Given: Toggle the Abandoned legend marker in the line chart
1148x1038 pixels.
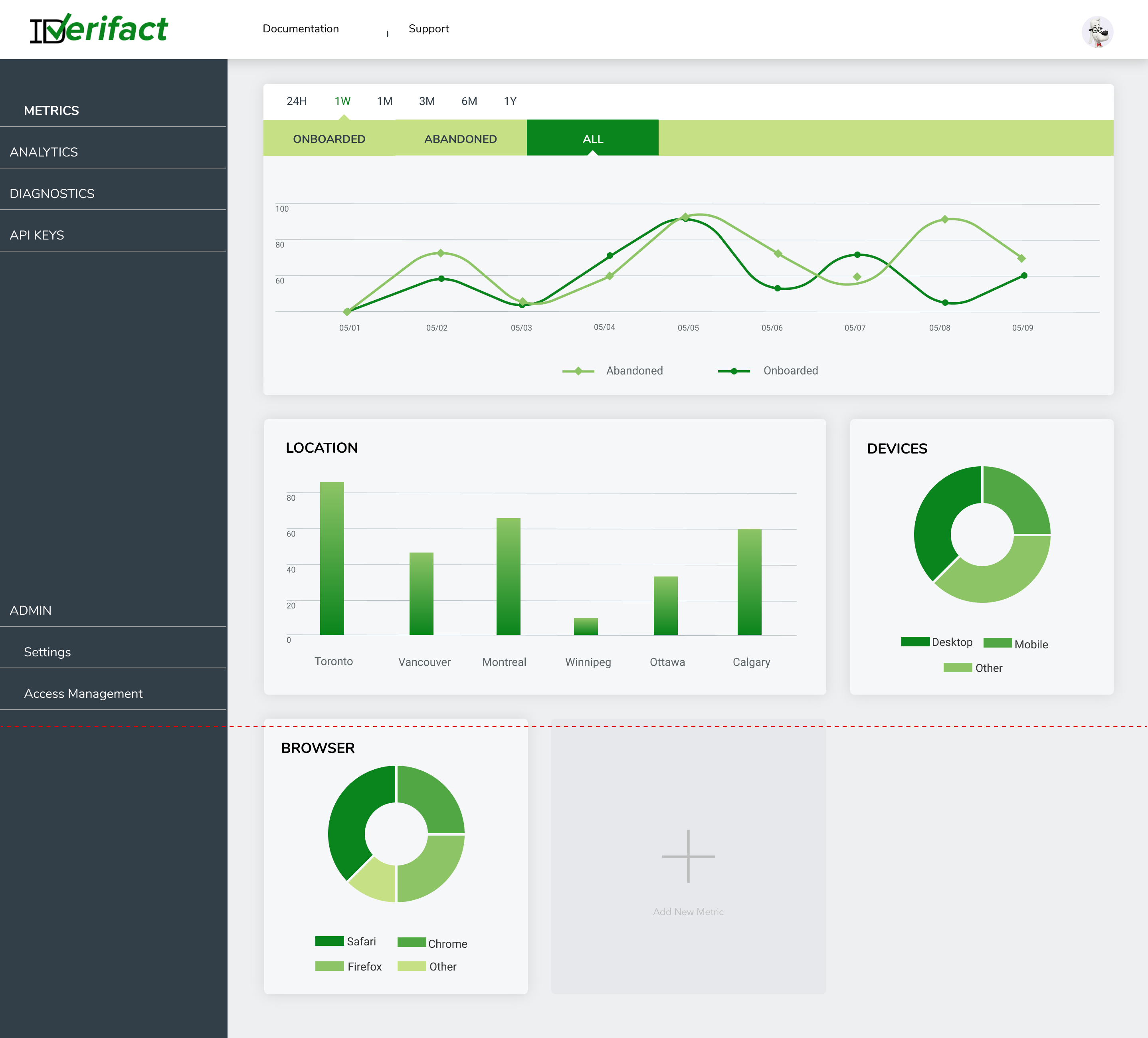Looking at the screenshot, I should tap(578, 371).
